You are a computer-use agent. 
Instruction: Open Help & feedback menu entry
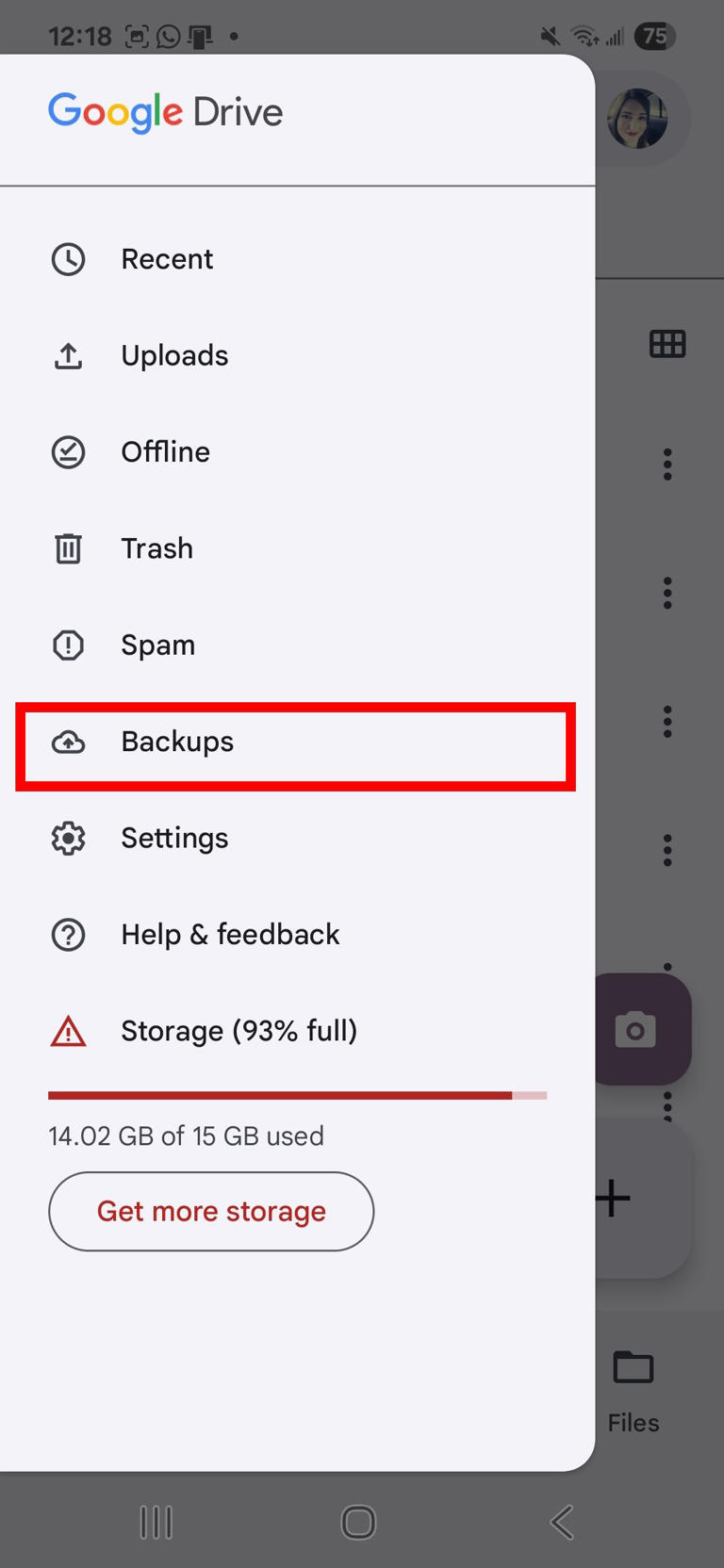coord(229,934)
